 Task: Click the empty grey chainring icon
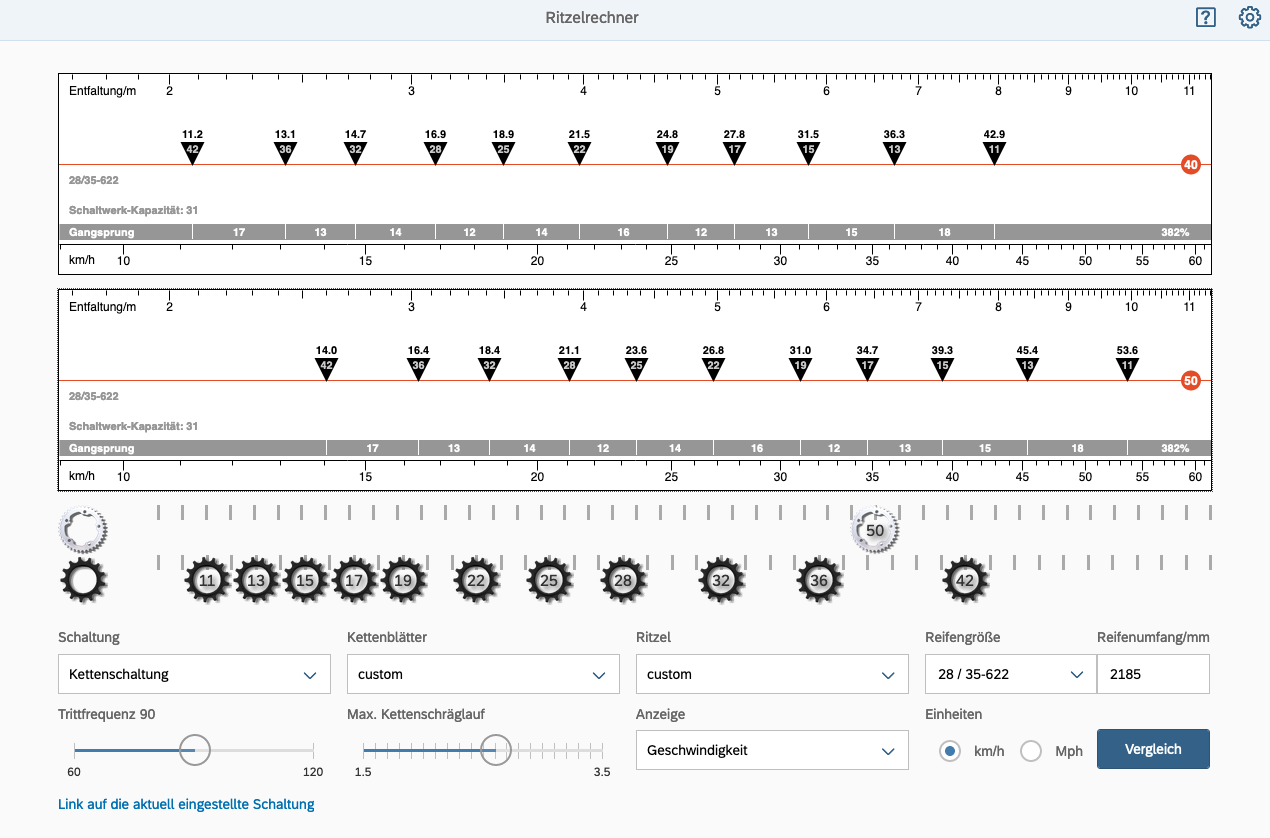point(83,528)
